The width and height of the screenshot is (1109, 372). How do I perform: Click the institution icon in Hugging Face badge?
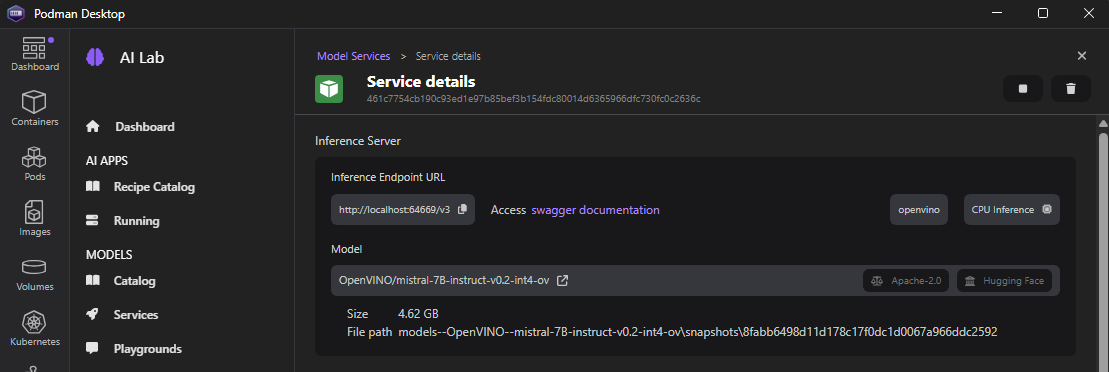click(970, 281)
